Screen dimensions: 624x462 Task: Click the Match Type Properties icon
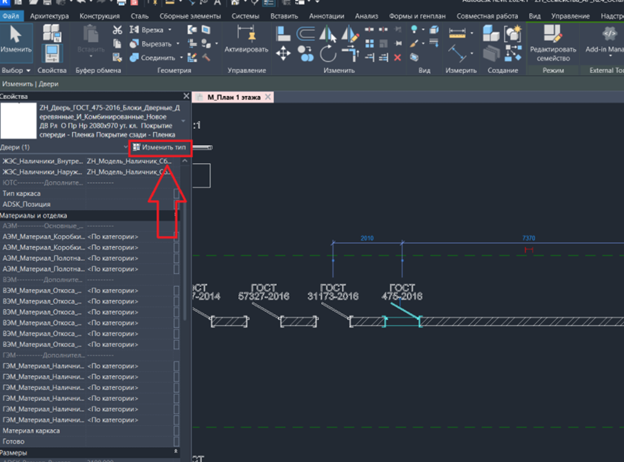pos(117,58)
